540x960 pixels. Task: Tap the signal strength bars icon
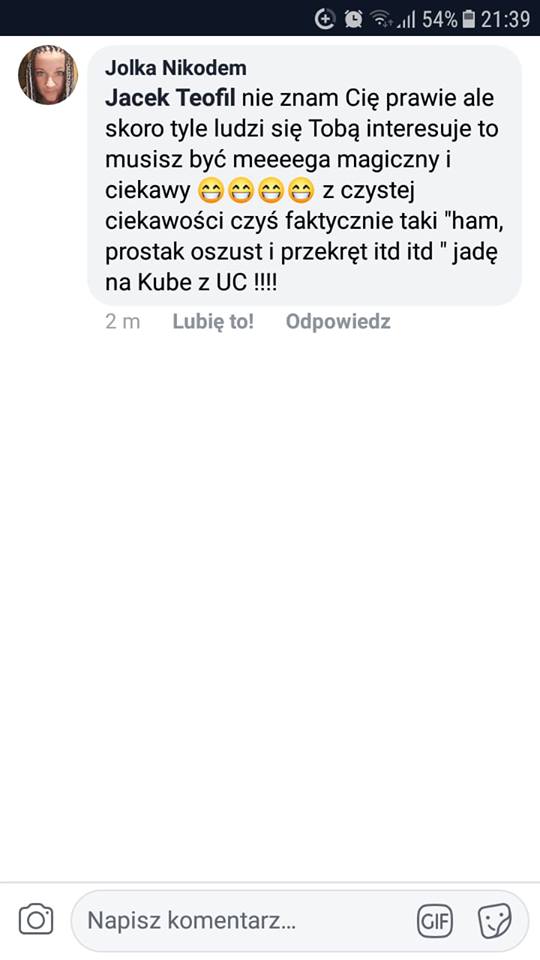tap(406, 20)
